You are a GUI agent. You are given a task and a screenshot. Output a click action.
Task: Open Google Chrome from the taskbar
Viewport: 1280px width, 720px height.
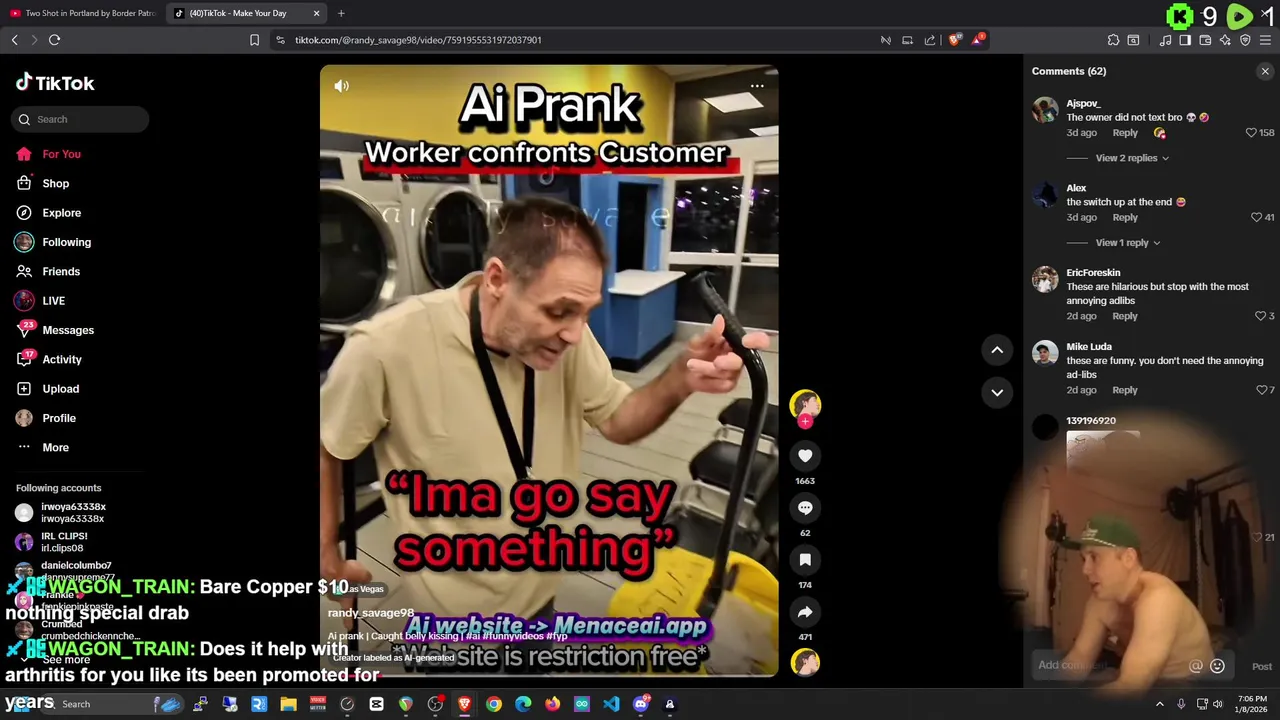pos(494,704)
